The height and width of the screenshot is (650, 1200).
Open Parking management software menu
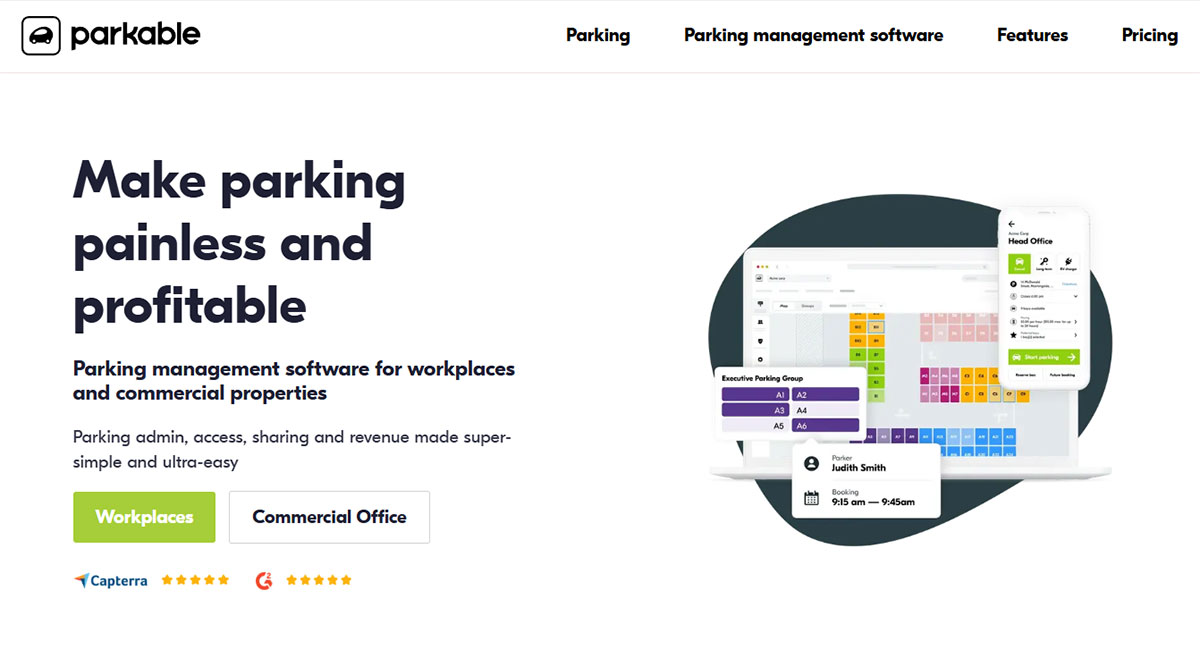click(x=813, y=36)
